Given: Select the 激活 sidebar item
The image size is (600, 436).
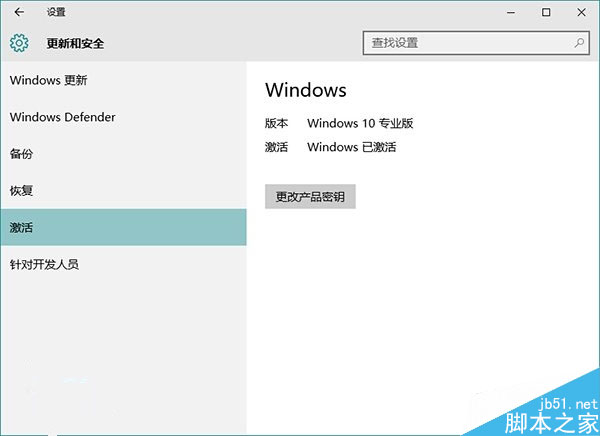Looking at the screenshot, I should [x=123, y=227].
